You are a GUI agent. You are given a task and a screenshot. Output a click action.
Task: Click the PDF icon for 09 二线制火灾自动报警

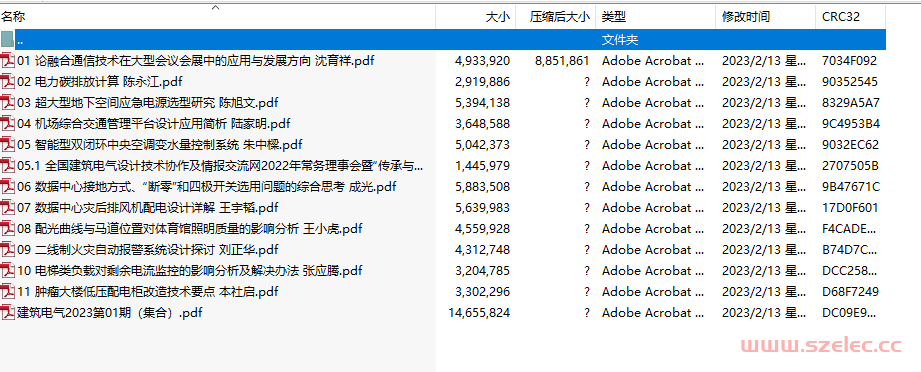pos(8,250)
